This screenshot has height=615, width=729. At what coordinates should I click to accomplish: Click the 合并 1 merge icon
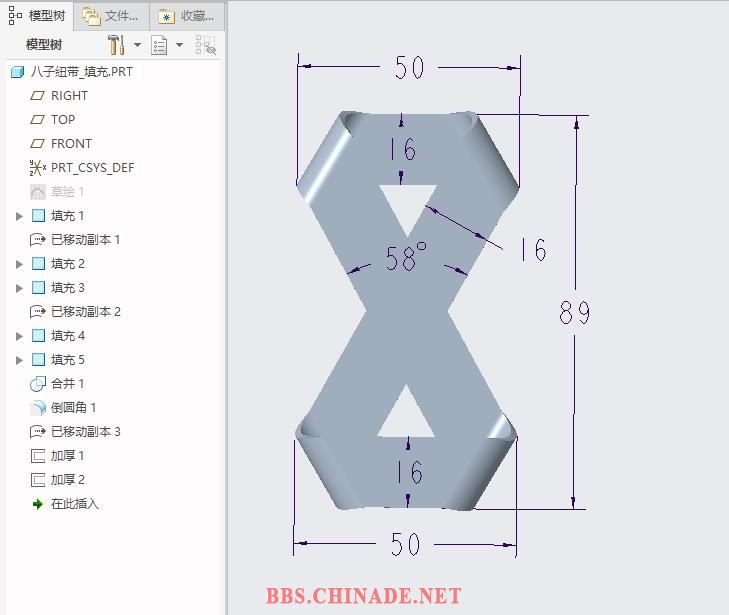(38, 384)
